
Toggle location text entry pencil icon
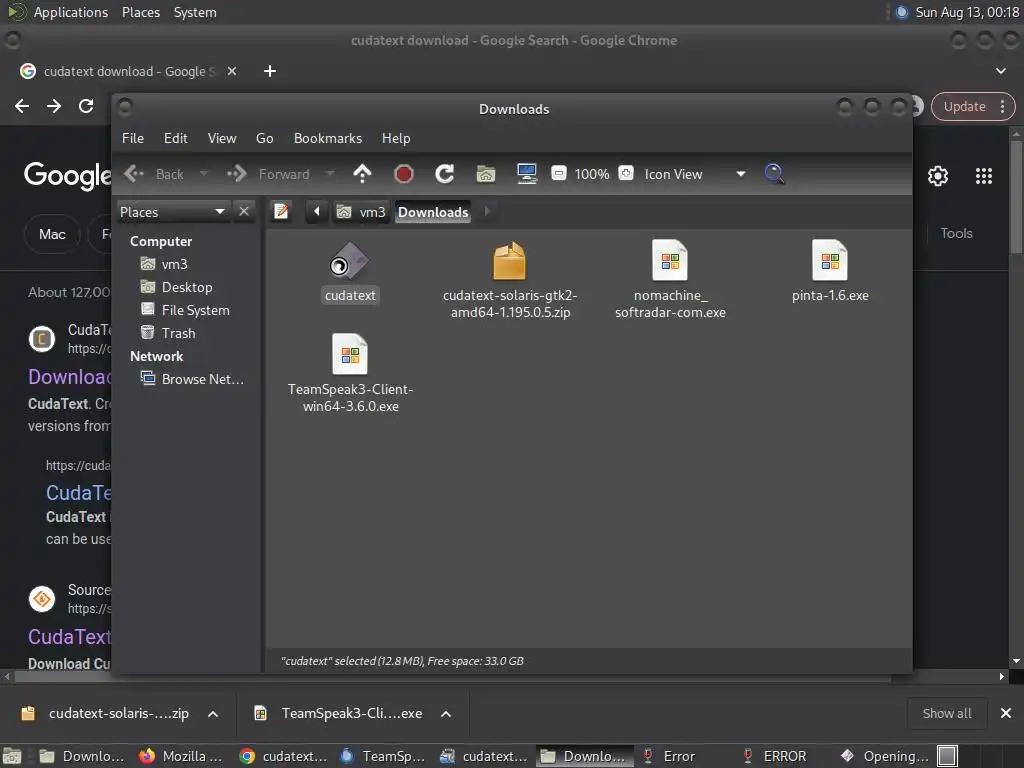coord(281,212)
